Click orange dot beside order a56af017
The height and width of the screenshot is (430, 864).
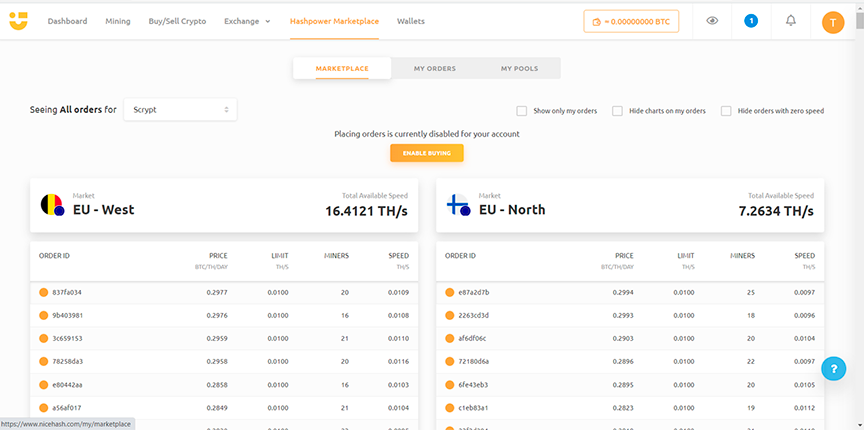(x=44, y=408)
